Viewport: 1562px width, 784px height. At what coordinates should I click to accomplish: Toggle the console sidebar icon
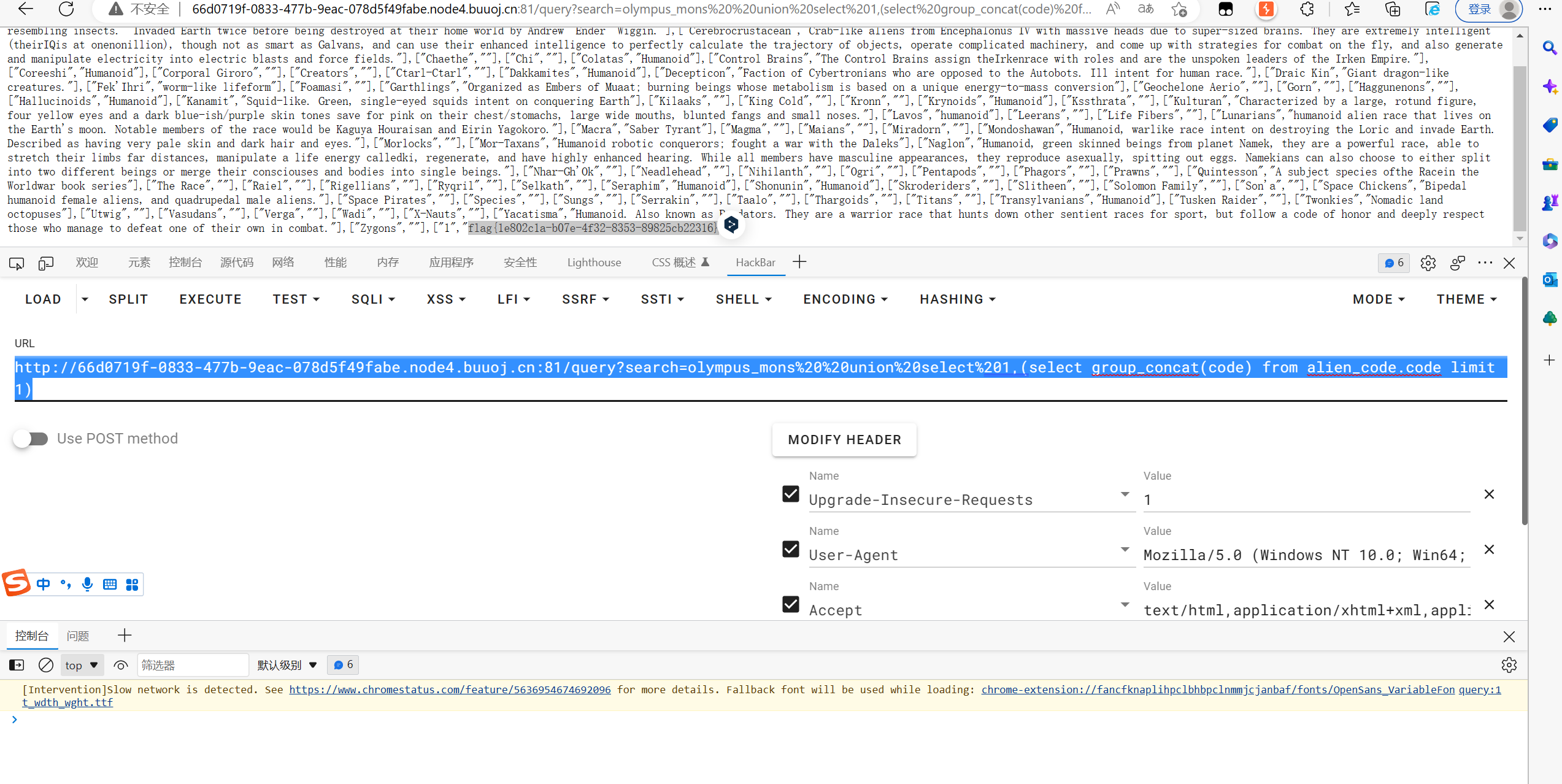pyautogui.click(x=17, y=665)
